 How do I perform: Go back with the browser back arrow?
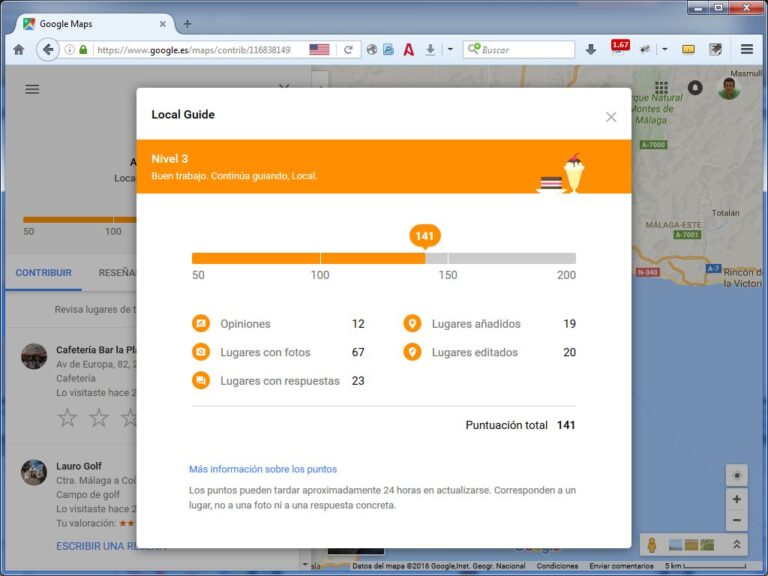coord(48,49)
